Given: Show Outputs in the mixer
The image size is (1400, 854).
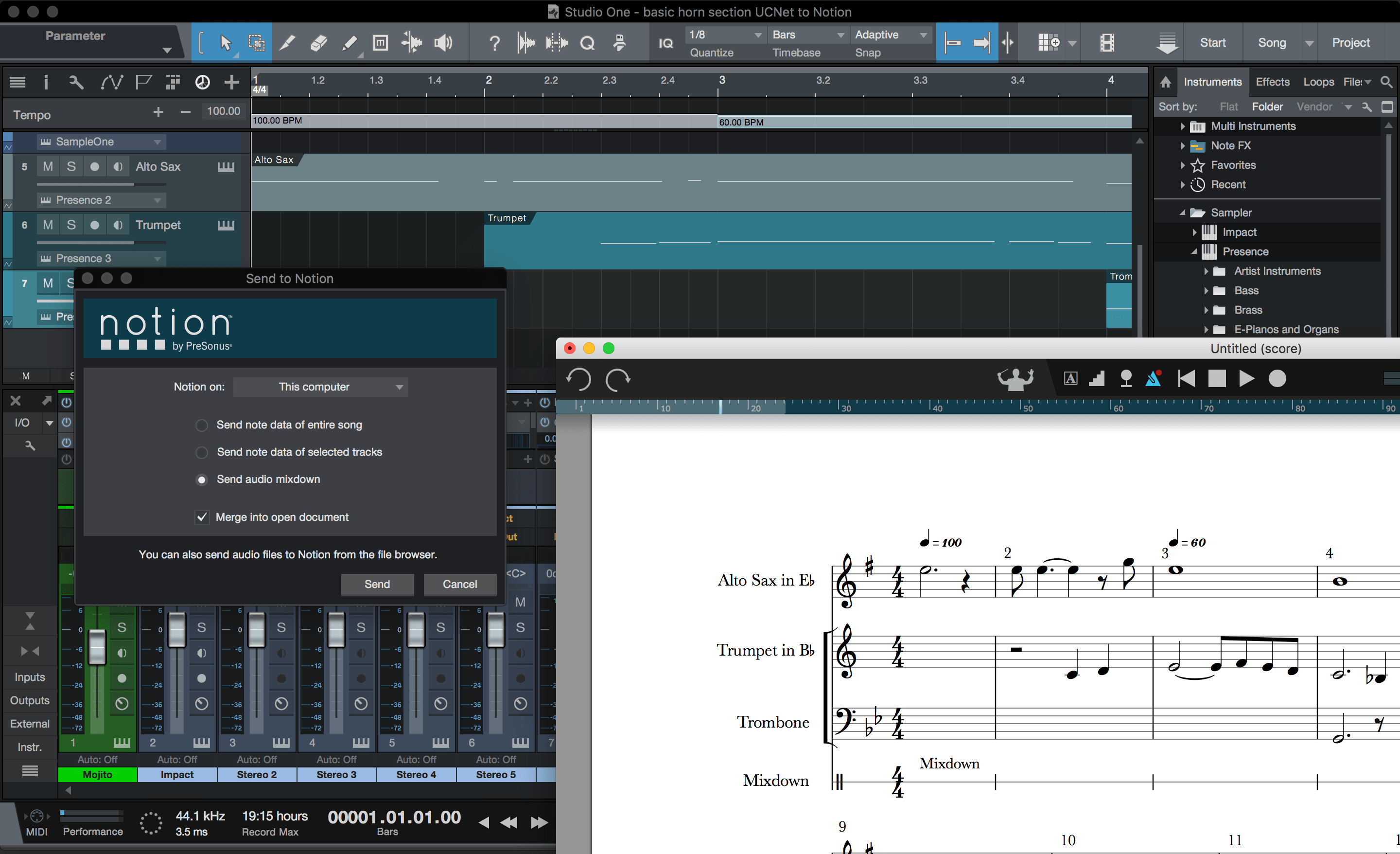Looking at the screenshot, I should (30, 700).
